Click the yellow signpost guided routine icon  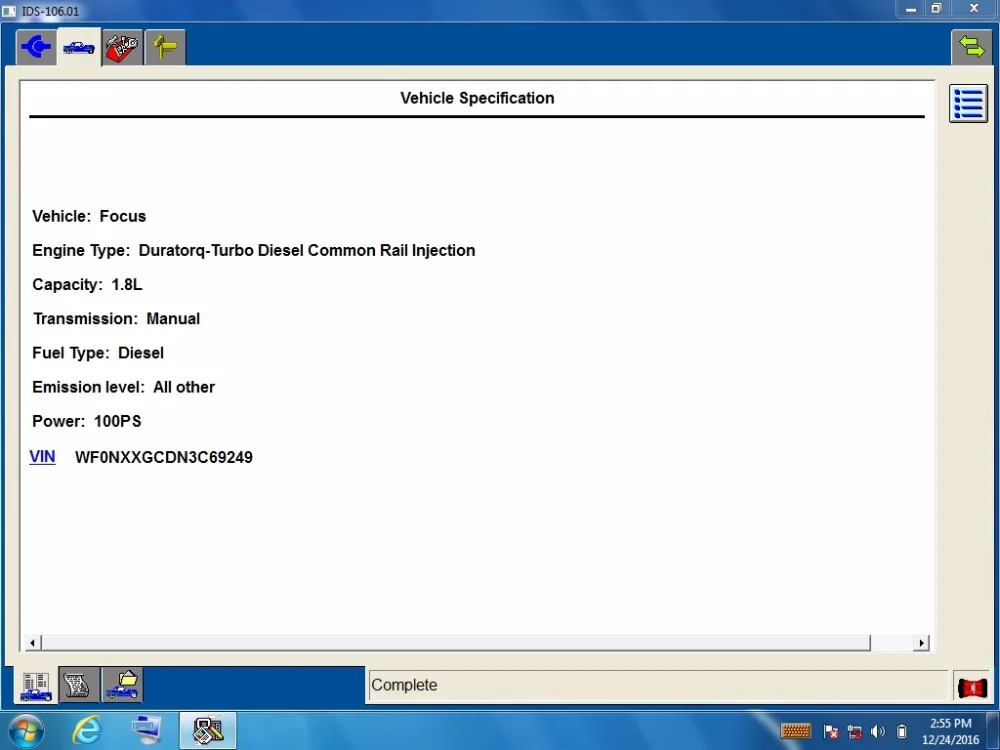(164, 47)
